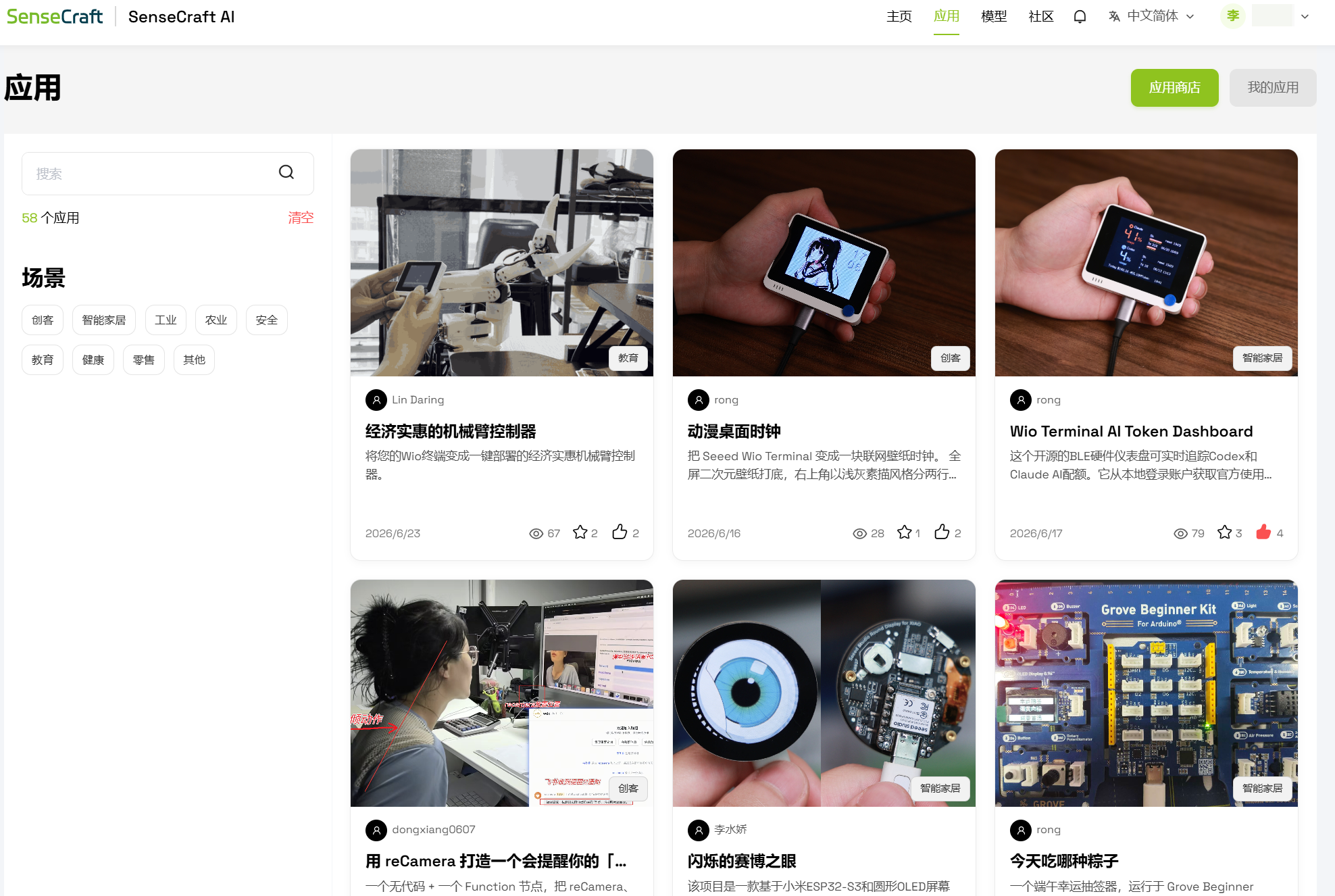Image resolution: width=1335 pixels, height=896 pixels.
Task: Open 闪烁的赛博之眼 title
Action: tap(742, 861)
